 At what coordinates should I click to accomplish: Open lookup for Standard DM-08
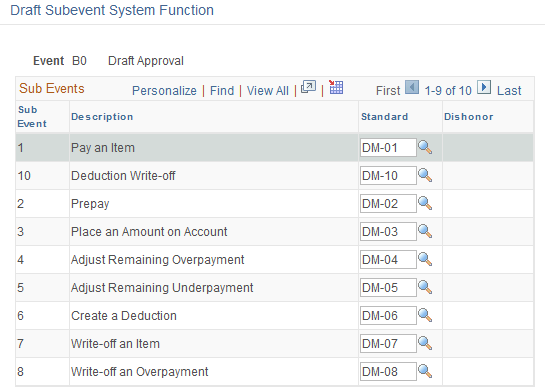425,371
